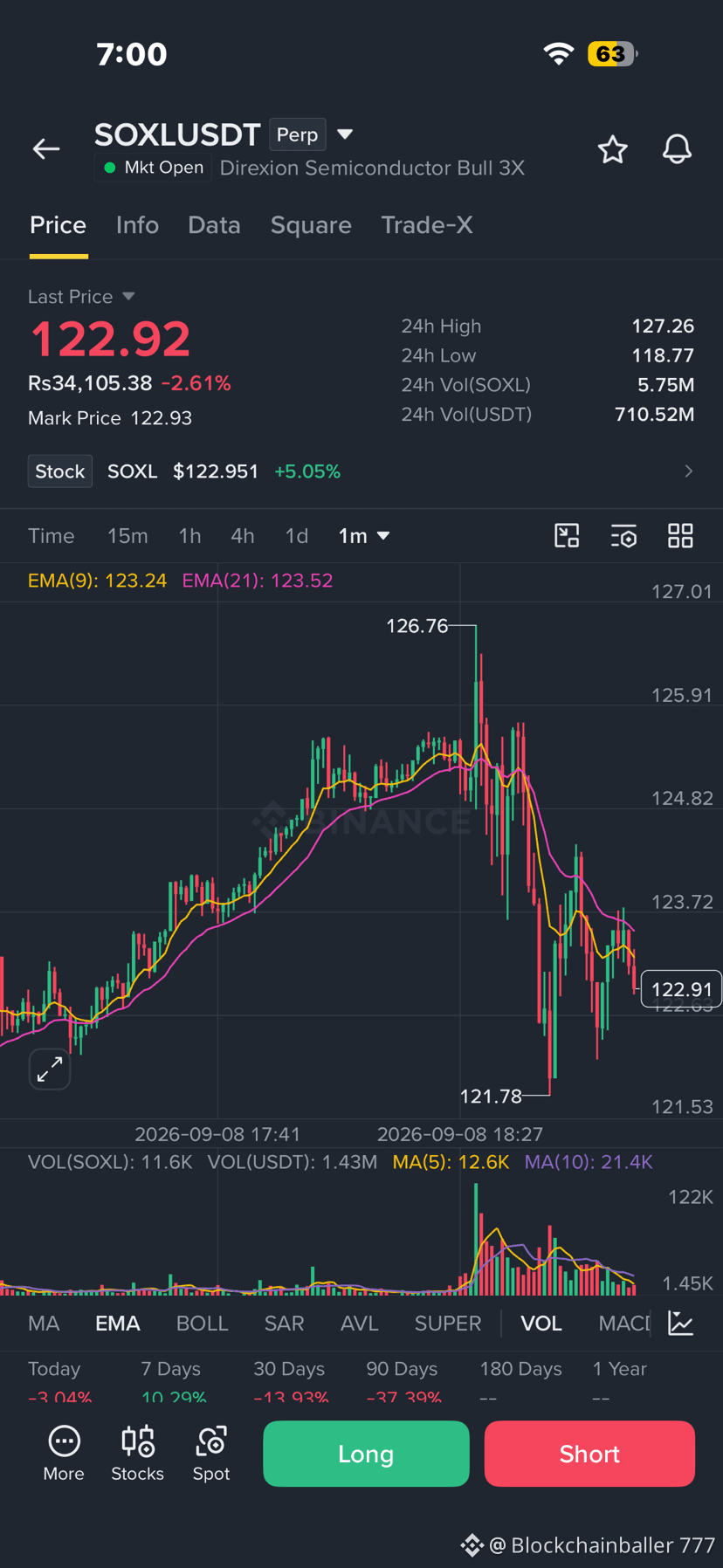
Task: Open price alert bell icon
Action: [677, 149]
